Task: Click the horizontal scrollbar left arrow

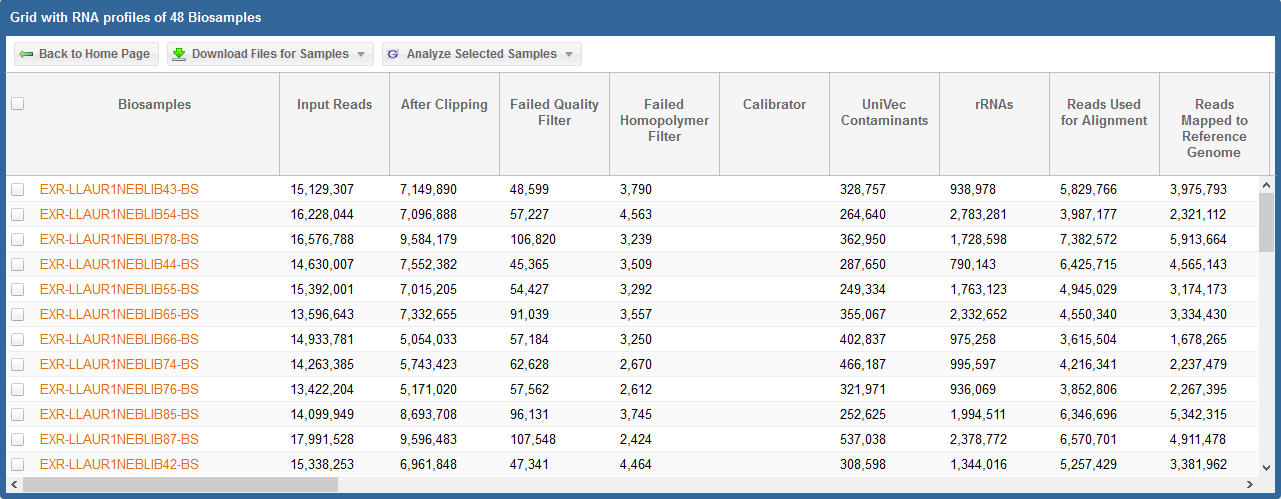Action: 13,484
